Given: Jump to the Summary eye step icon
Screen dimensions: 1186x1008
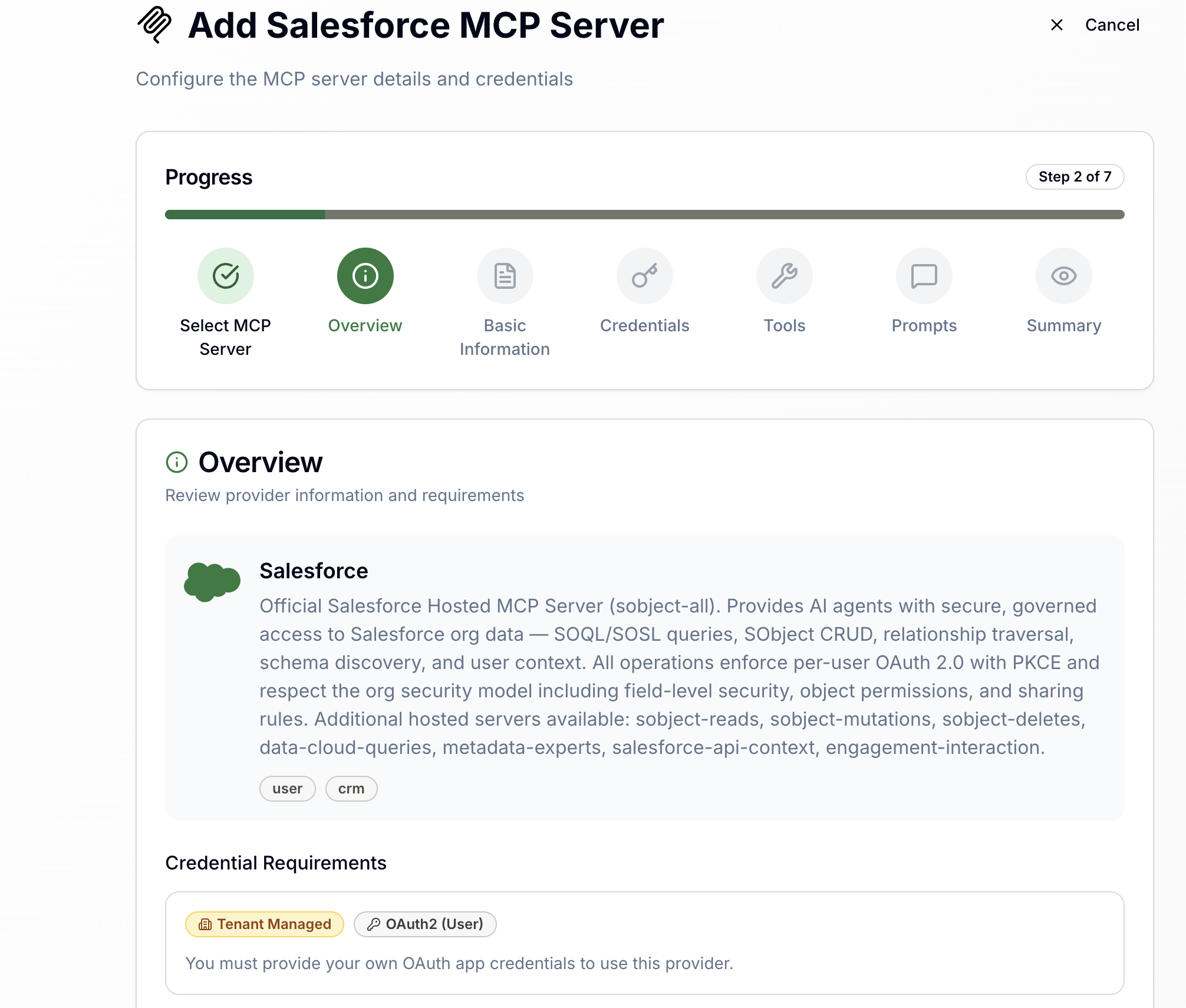Looking at the screenshot, I should (x=1063, y=276).
